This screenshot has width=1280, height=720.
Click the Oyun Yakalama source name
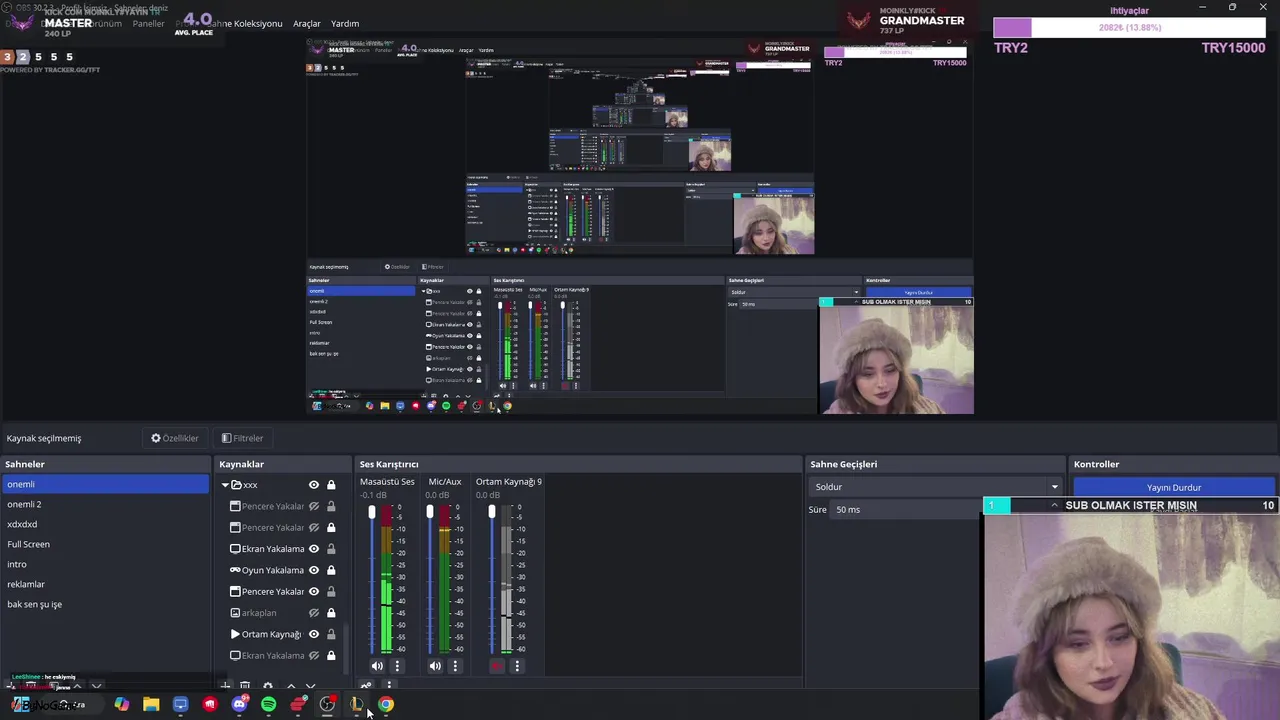click(x=273, y=570)
